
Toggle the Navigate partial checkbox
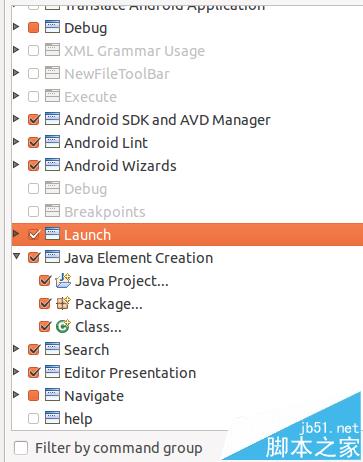pyautogui.click(x=34, y=395)
